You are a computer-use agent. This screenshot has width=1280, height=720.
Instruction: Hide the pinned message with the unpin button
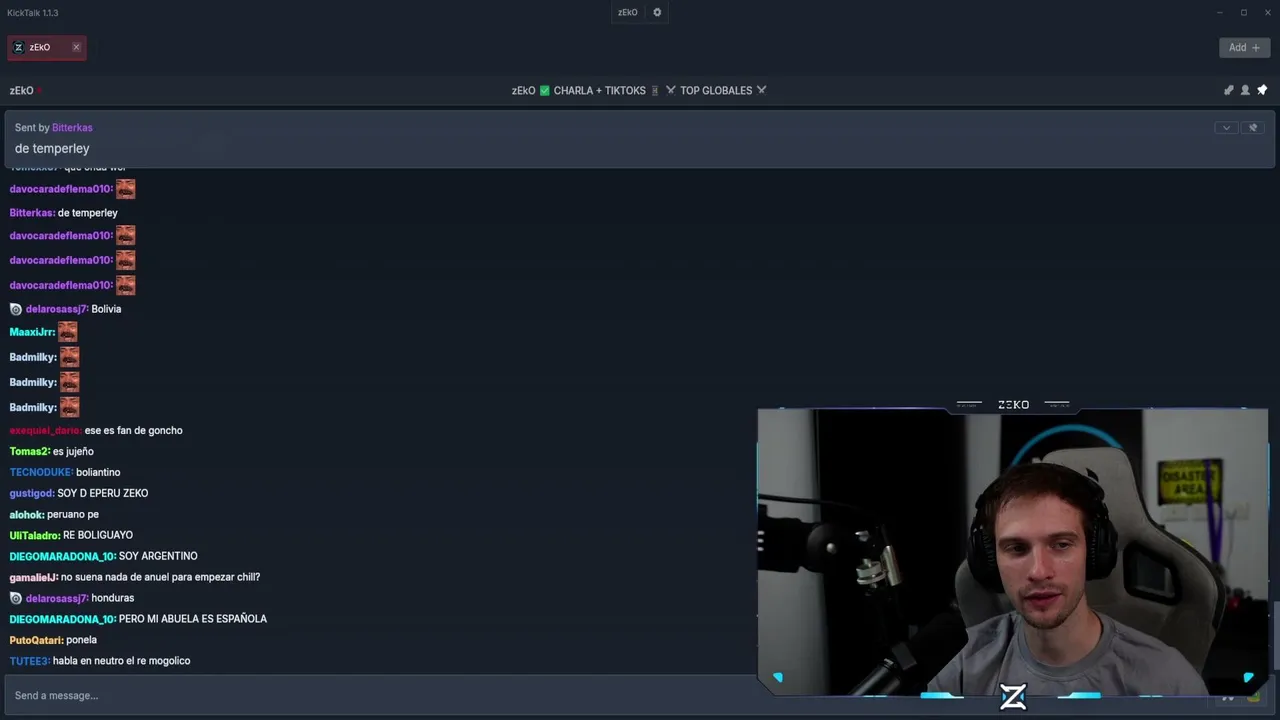pyautogui.click(x=1254, y=128)
